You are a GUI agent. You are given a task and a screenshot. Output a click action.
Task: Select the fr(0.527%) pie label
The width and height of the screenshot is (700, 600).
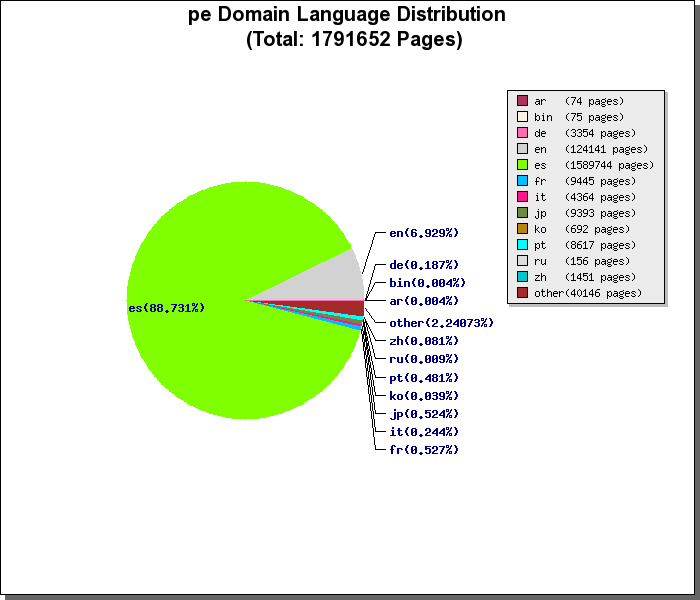(x=424, y=450)
